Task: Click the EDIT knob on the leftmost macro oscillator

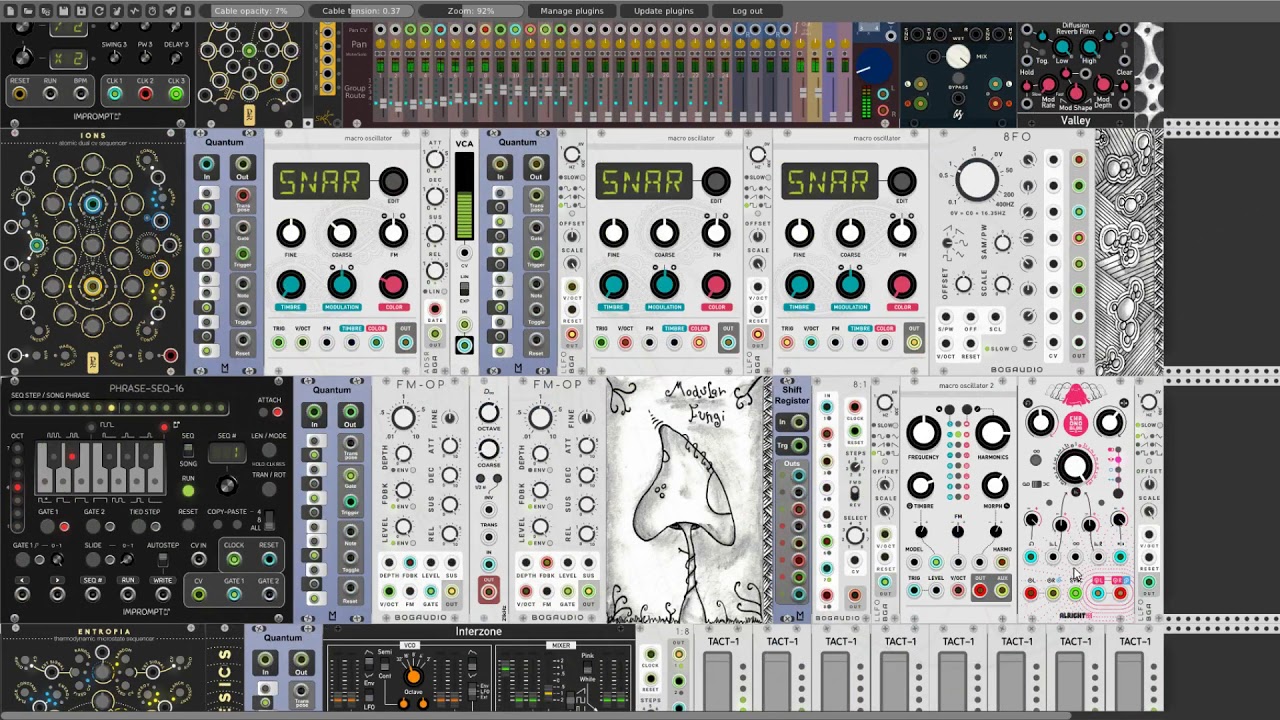Action: click(393, 181)
